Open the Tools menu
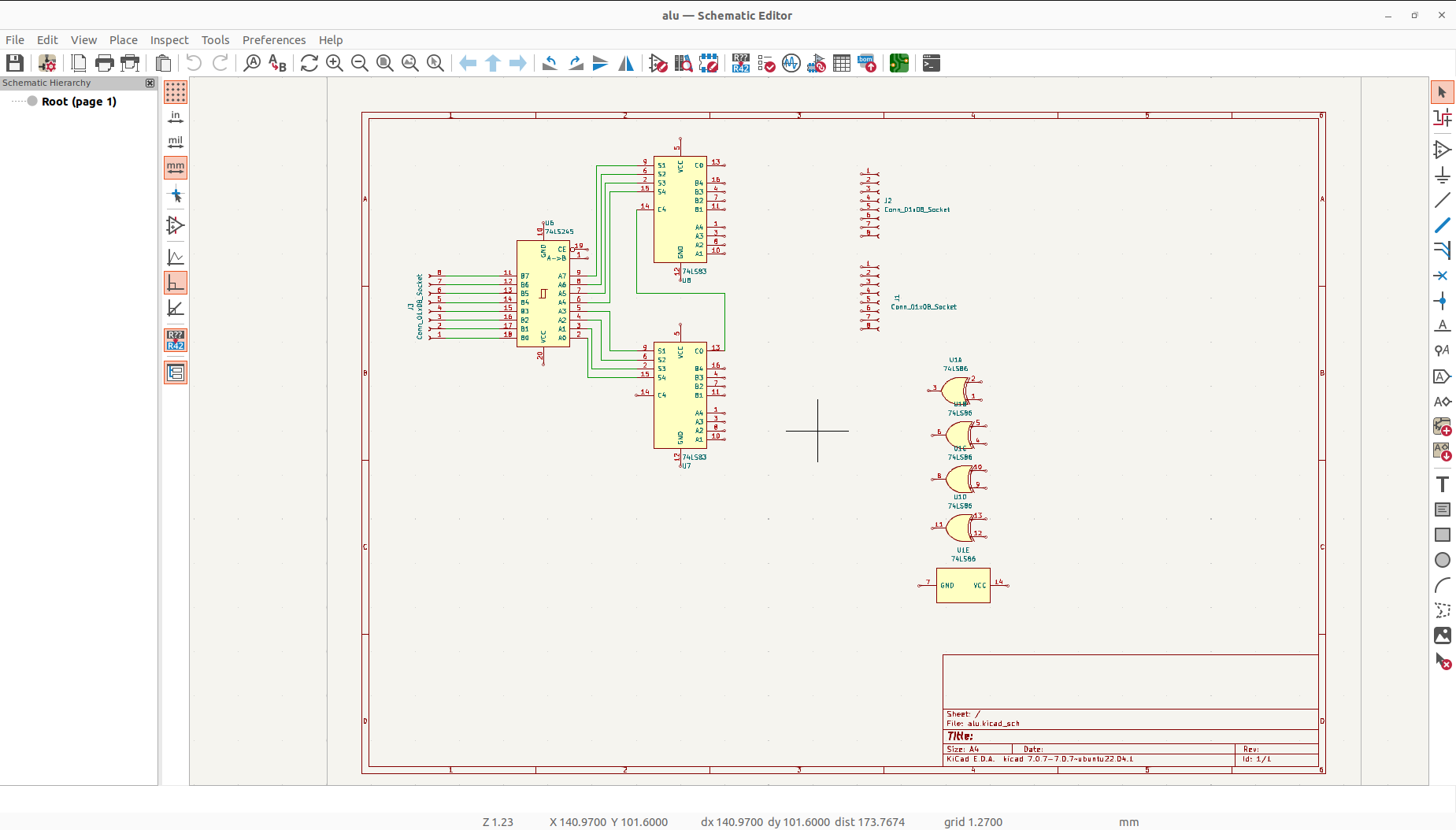The image size is (1456, 830). tap(215, 40)
